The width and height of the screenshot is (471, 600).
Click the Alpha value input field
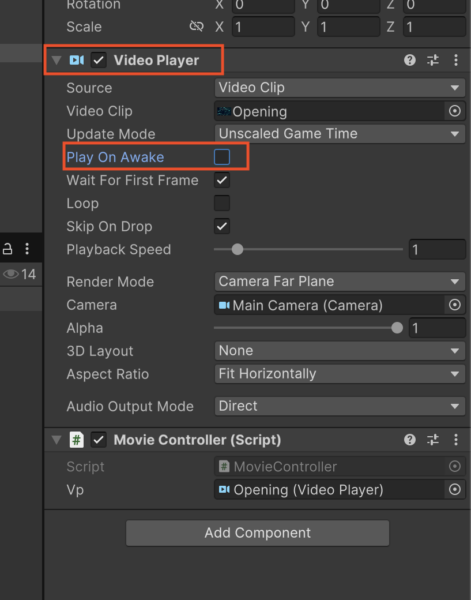point(437,328)
